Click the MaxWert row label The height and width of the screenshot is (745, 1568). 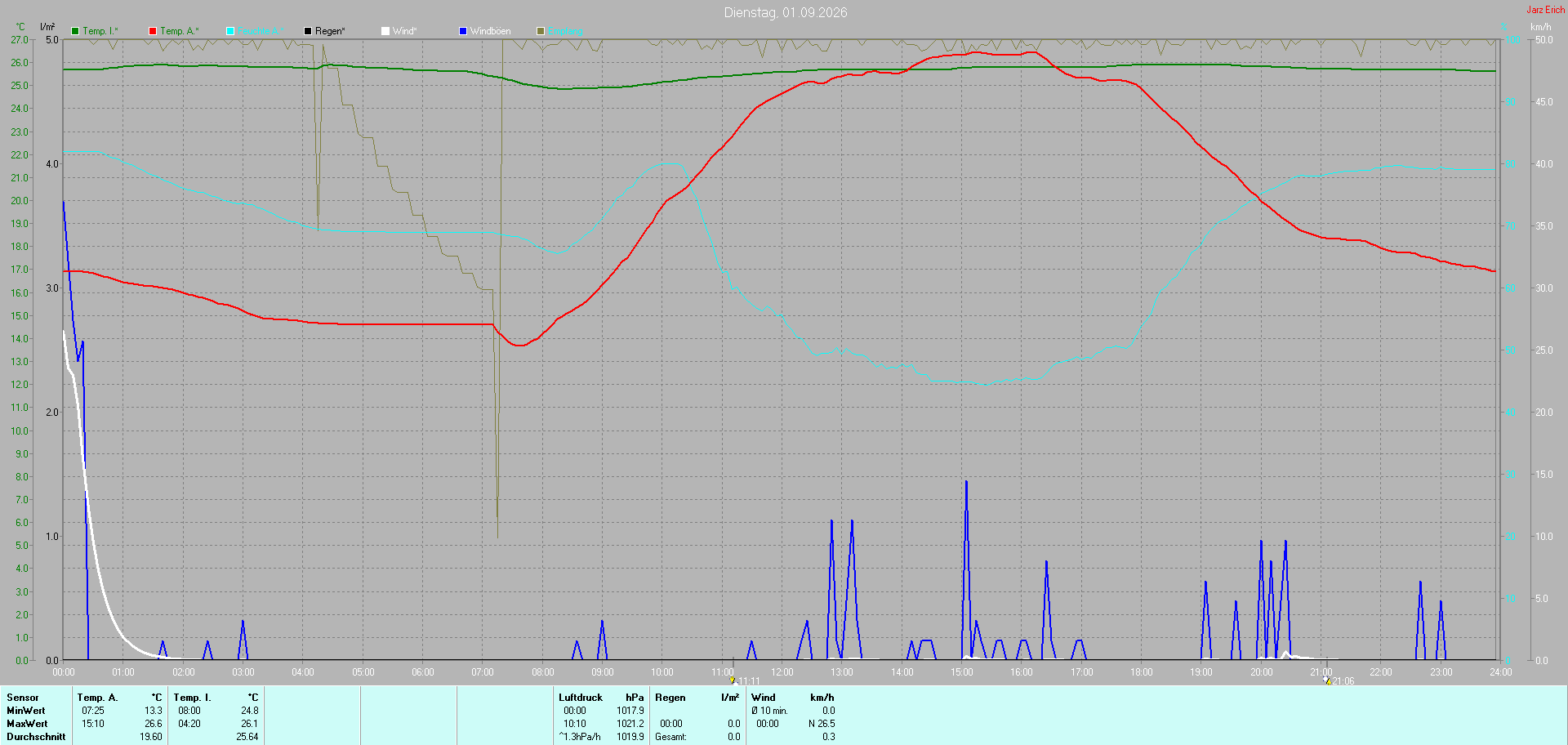(x=27, y=724)
